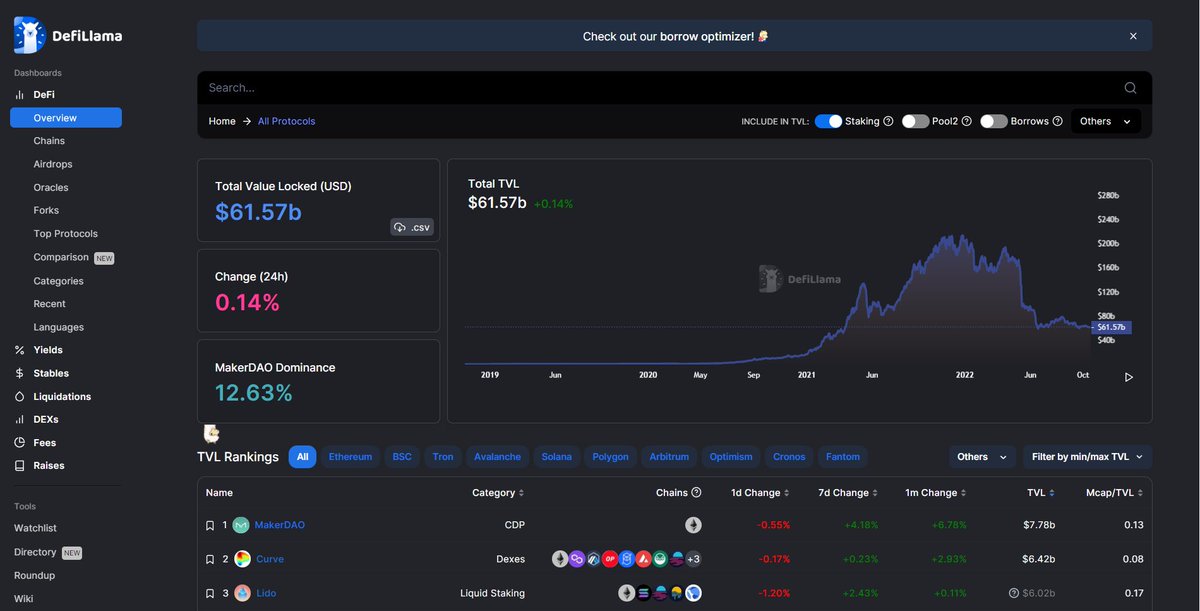Close the borrow optimizer banner

[x=1133, y=36]
